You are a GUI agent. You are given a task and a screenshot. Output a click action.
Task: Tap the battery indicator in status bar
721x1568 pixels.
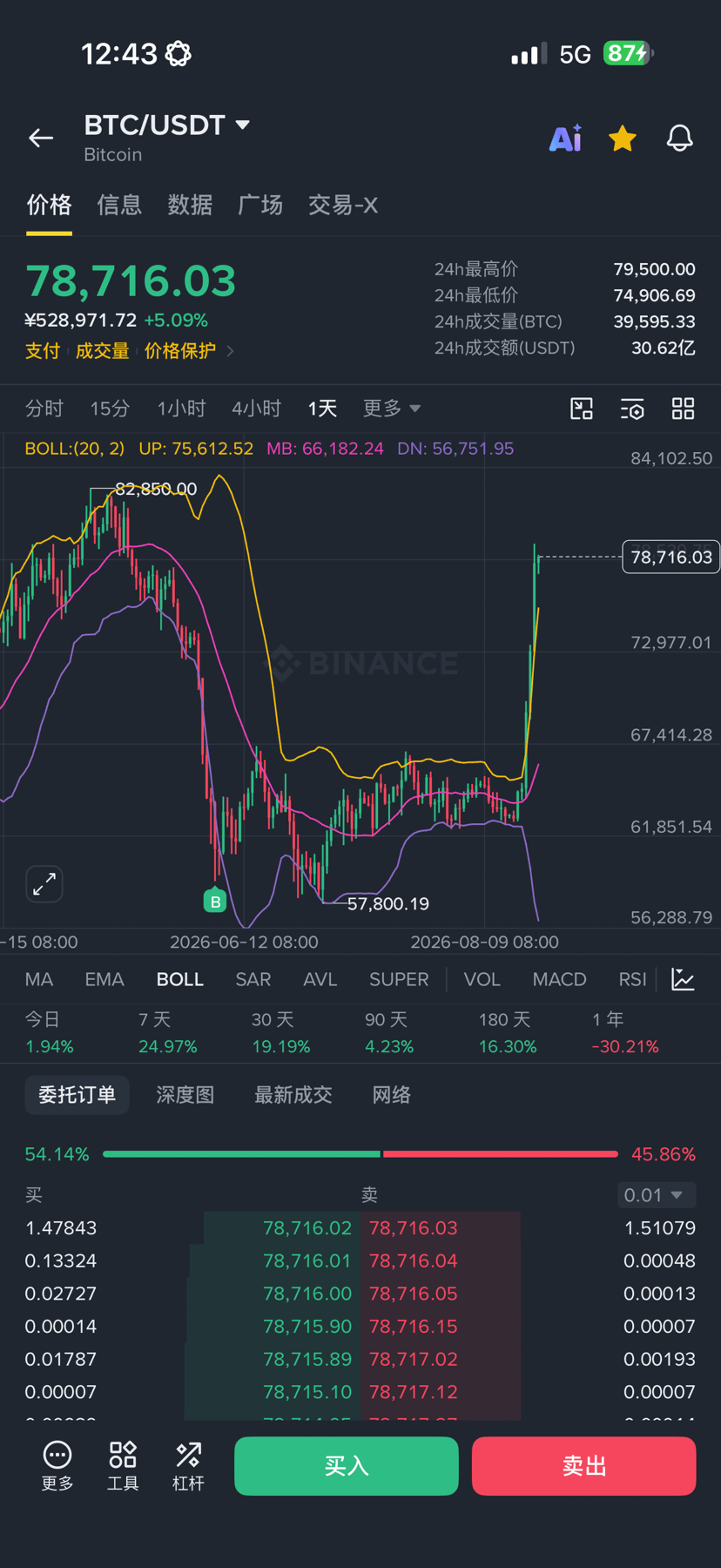point(628,54)
